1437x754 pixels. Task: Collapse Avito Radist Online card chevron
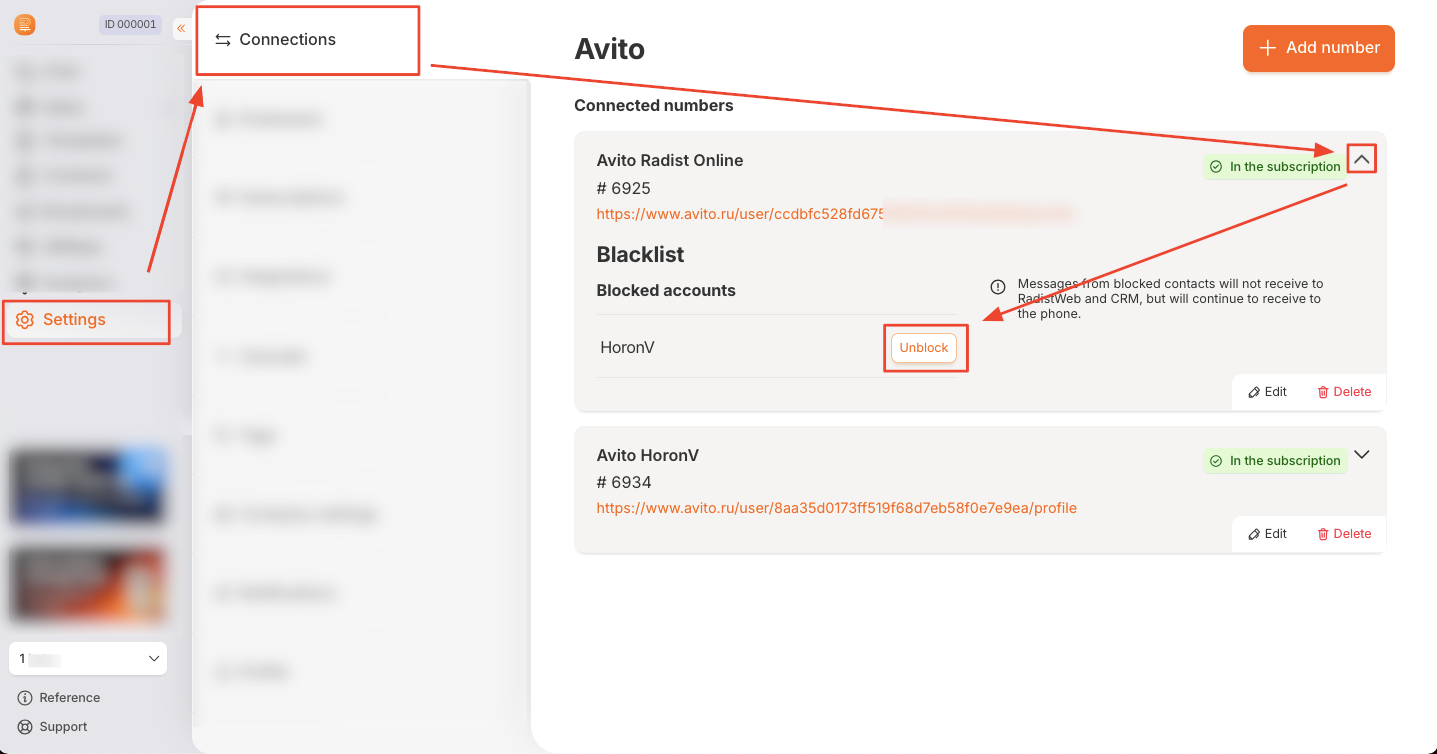pyautogui.click(x=1361, y=159)
